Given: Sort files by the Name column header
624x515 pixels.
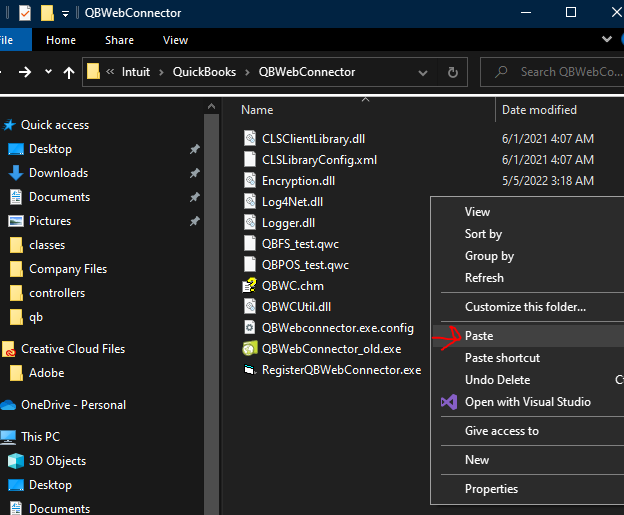Looking at the screenshot, I should (257, 110).
